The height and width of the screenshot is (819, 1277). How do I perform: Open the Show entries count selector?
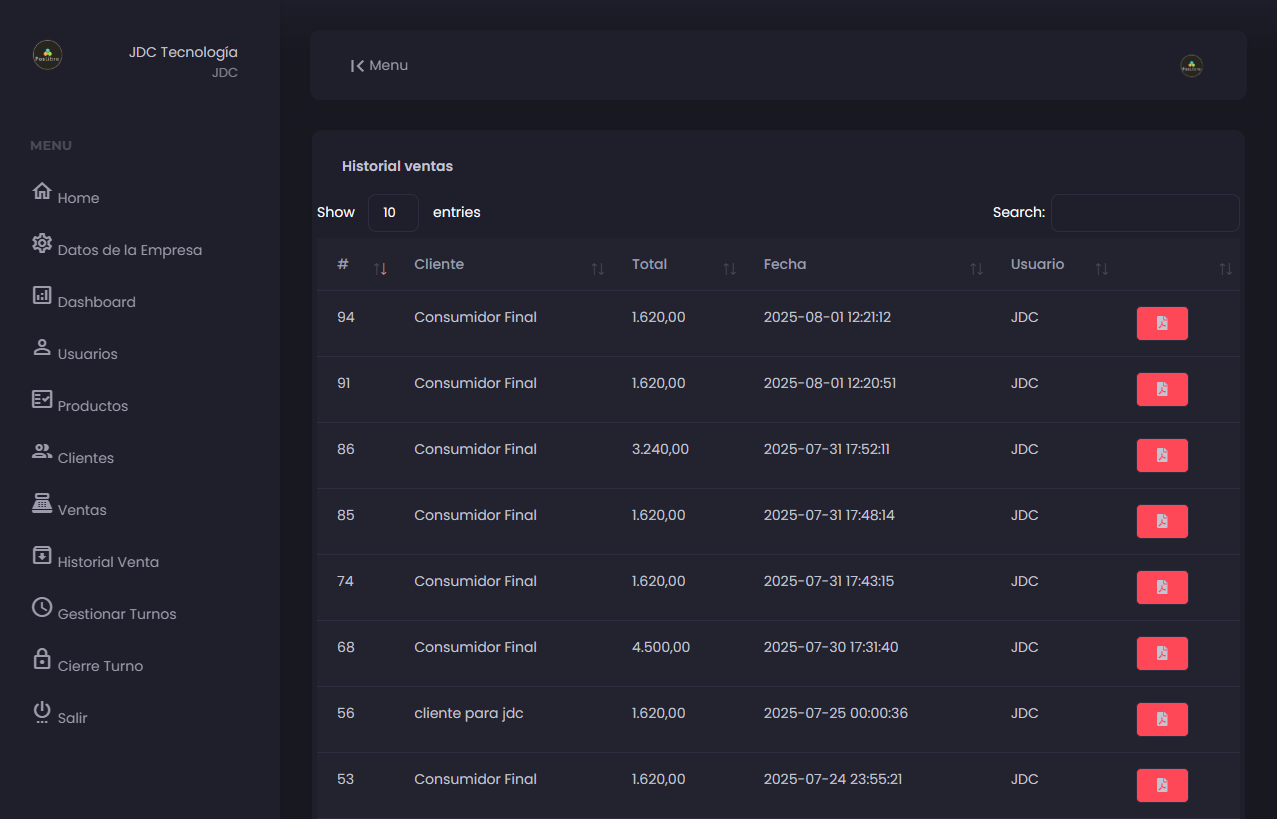click(393, 213)
